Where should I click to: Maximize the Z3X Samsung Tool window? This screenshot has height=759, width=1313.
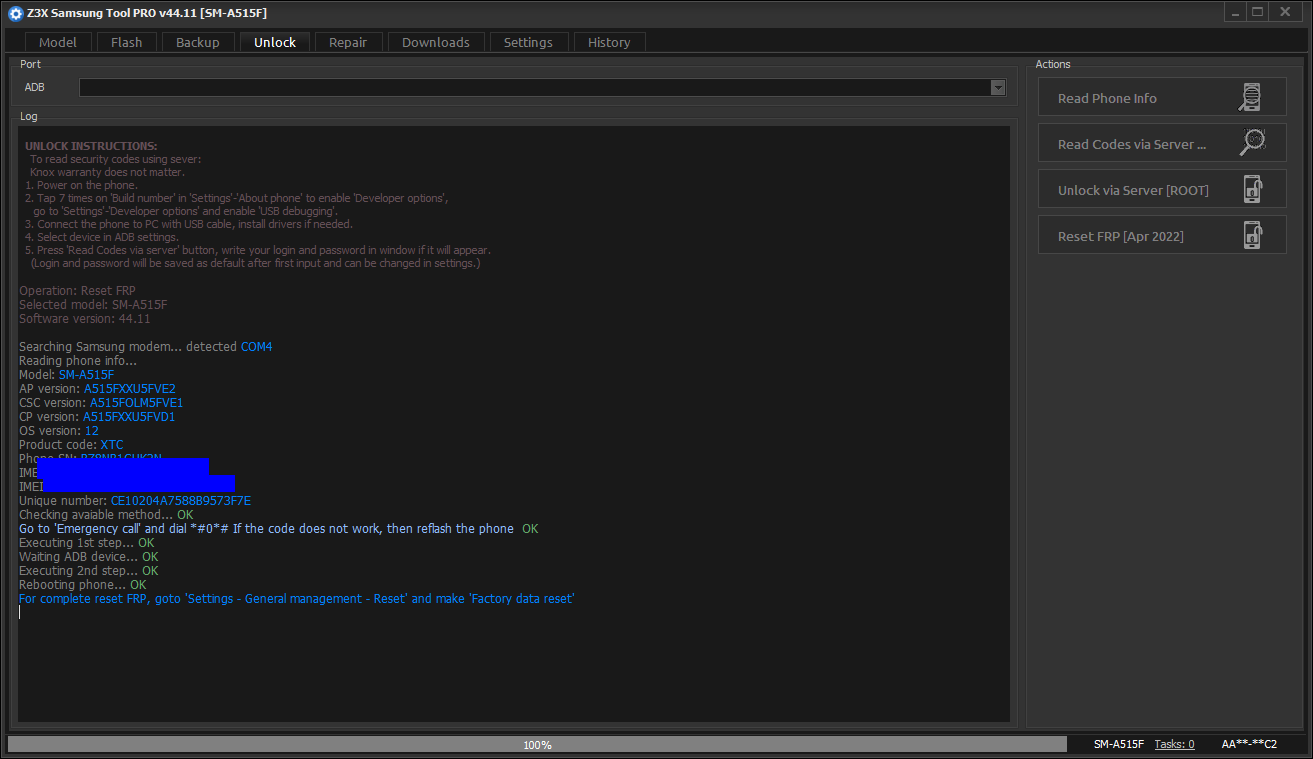coord(1258,12)
